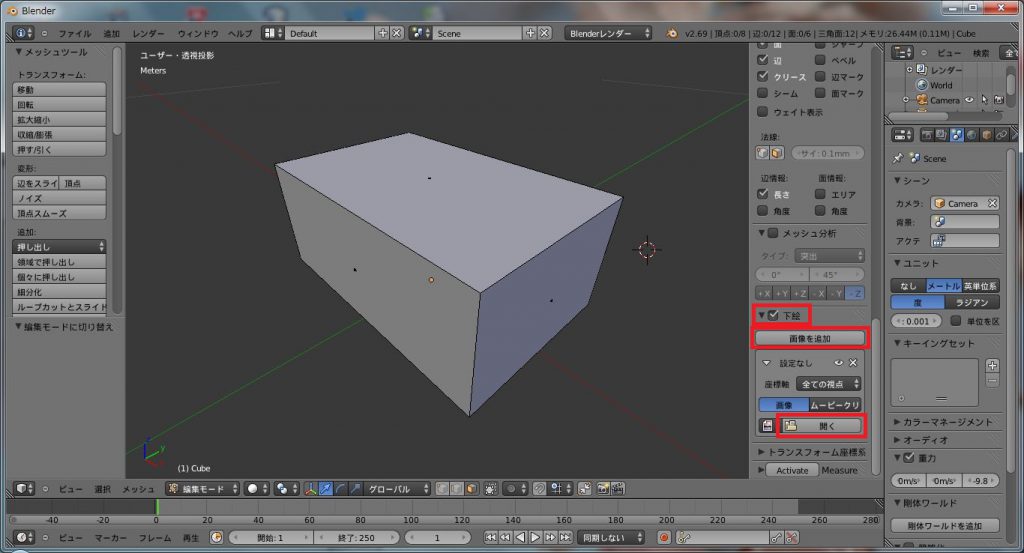Add a new scene with plus button
Viewport: 1024px width, 553px height.
point(530,33)
